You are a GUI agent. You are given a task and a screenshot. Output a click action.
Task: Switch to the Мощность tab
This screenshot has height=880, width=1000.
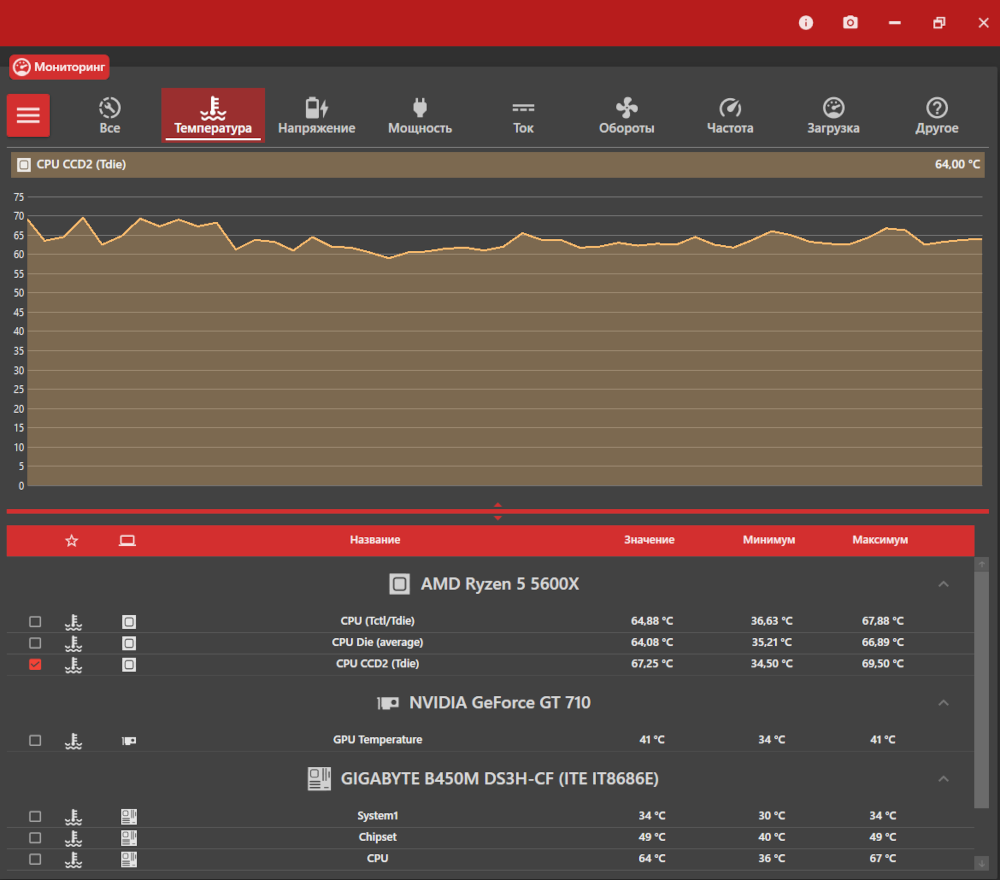coord(420,115)
